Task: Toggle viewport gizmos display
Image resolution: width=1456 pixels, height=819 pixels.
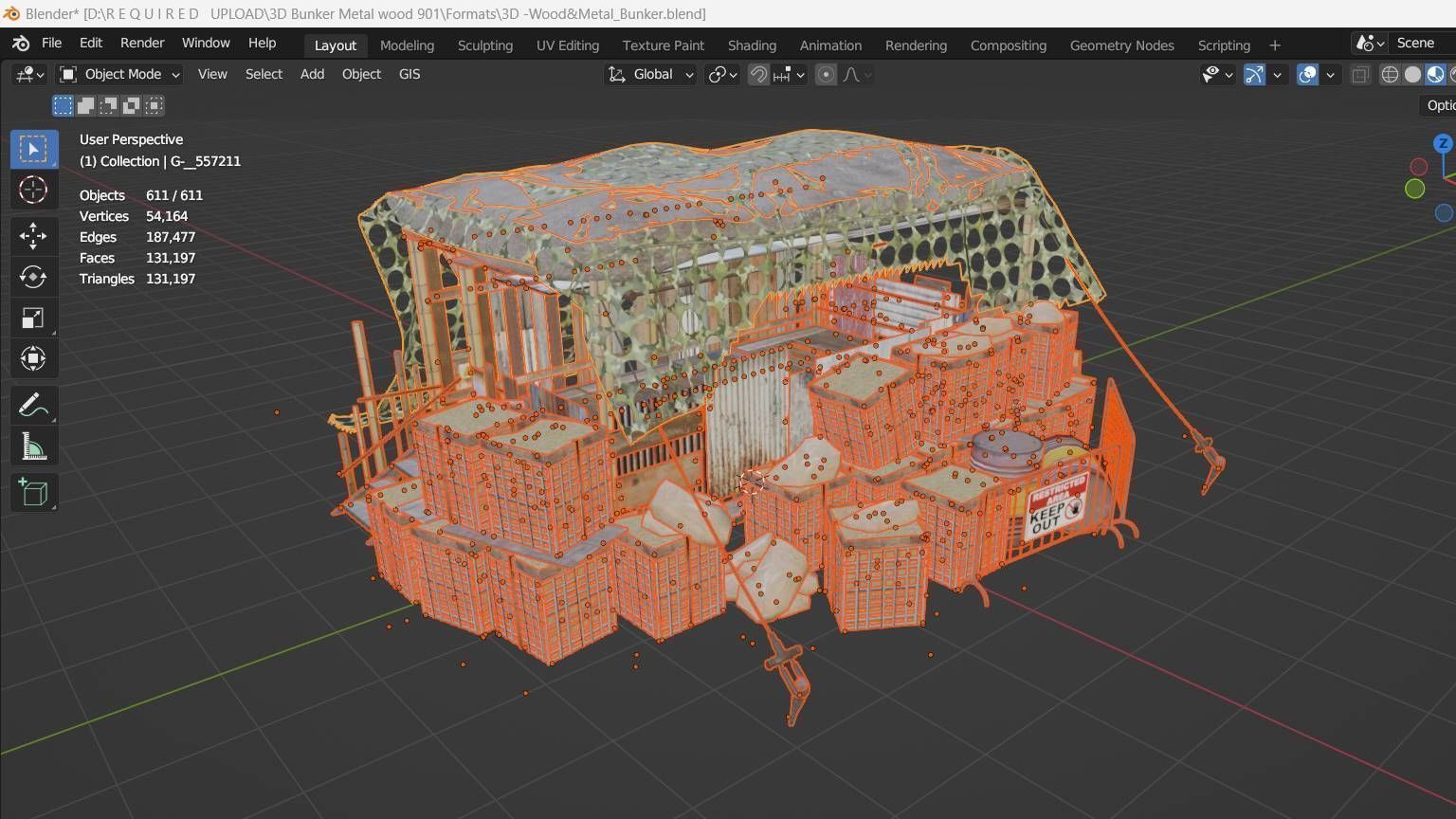Action: pyautogui.click(x=1254, y=74)
